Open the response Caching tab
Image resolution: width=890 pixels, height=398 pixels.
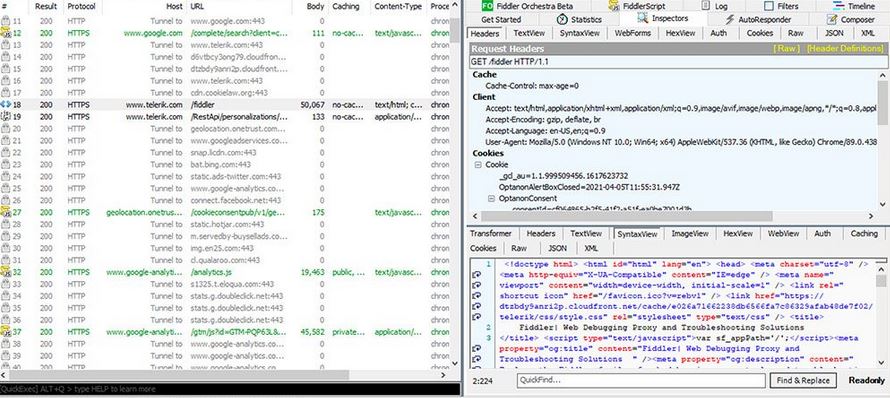[x=864, y=234]
